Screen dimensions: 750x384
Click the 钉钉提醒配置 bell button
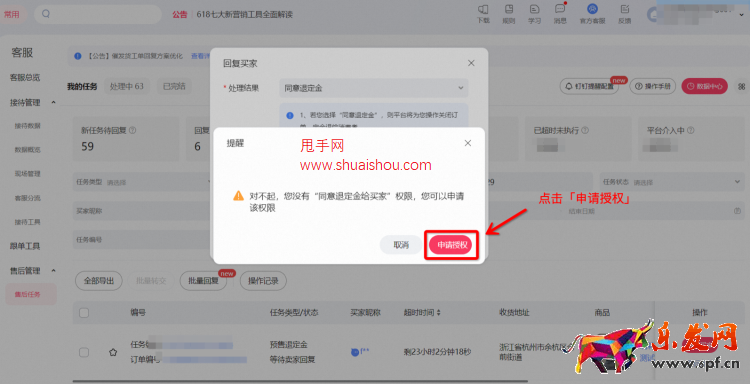pyautogui.click(x=589, y=87)
